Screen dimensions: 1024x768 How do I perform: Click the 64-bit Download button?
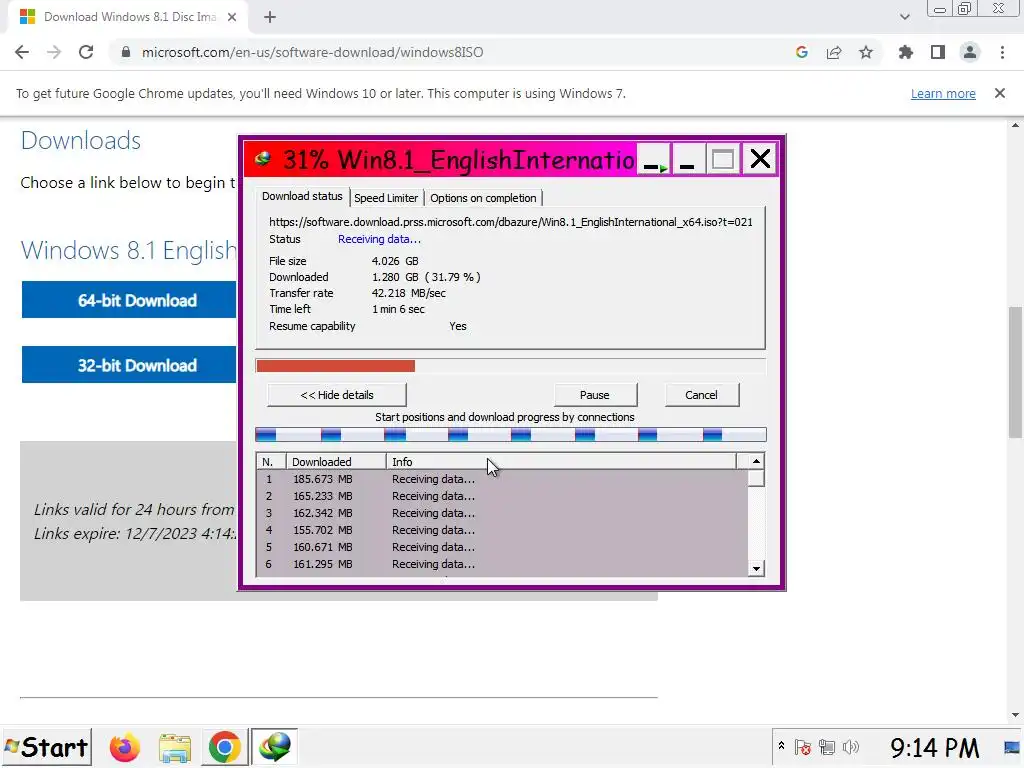(x=129, y=300)
